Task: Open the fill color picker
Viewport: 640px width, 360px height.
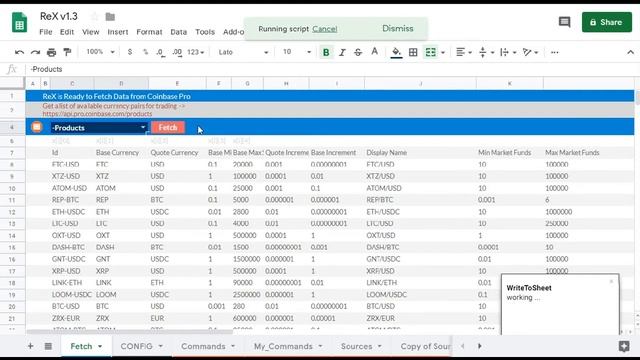Action: coord(396,52)
